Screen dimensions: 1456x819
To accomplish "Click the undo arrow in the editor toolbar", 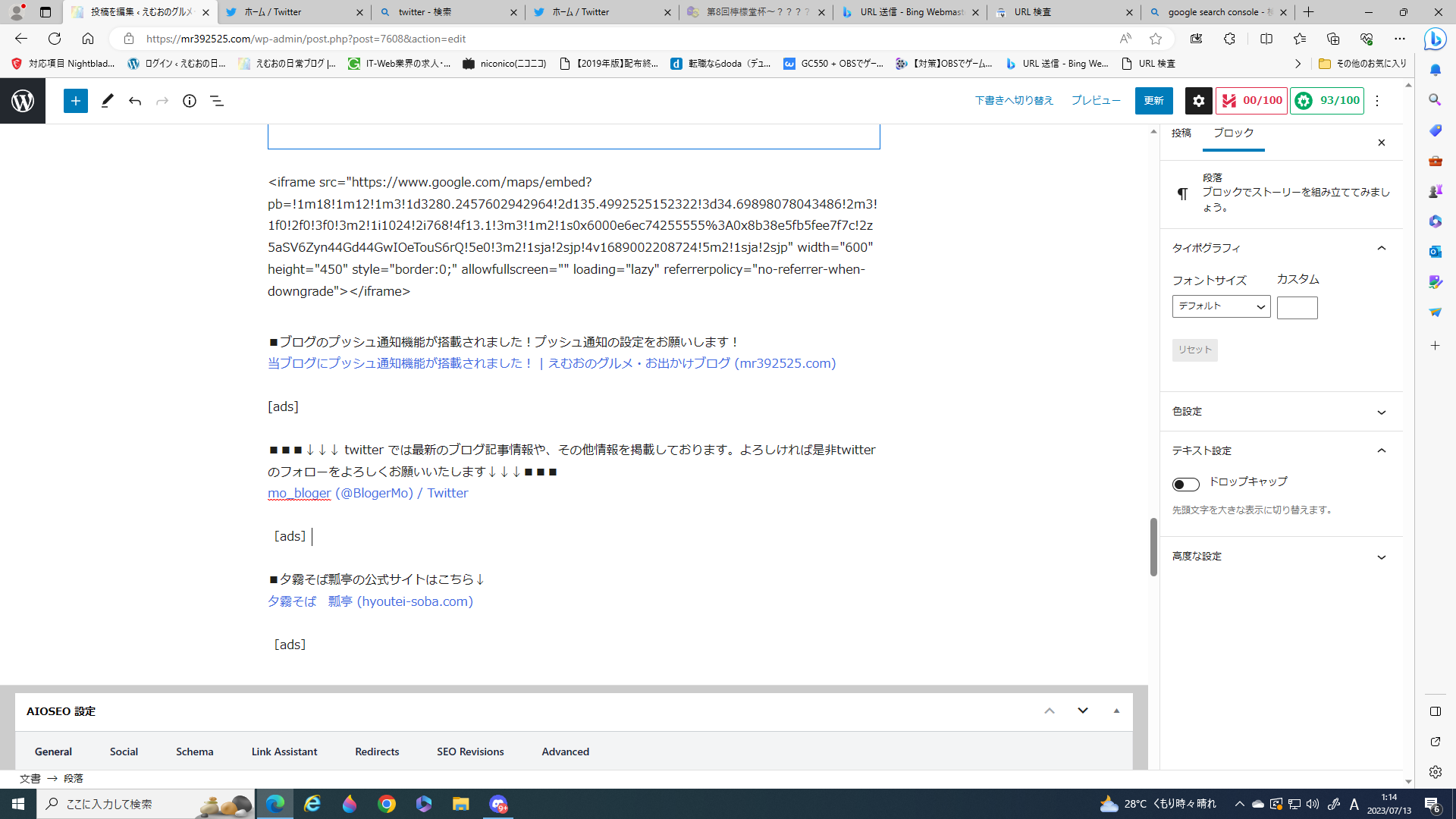I will pos(135,101).
